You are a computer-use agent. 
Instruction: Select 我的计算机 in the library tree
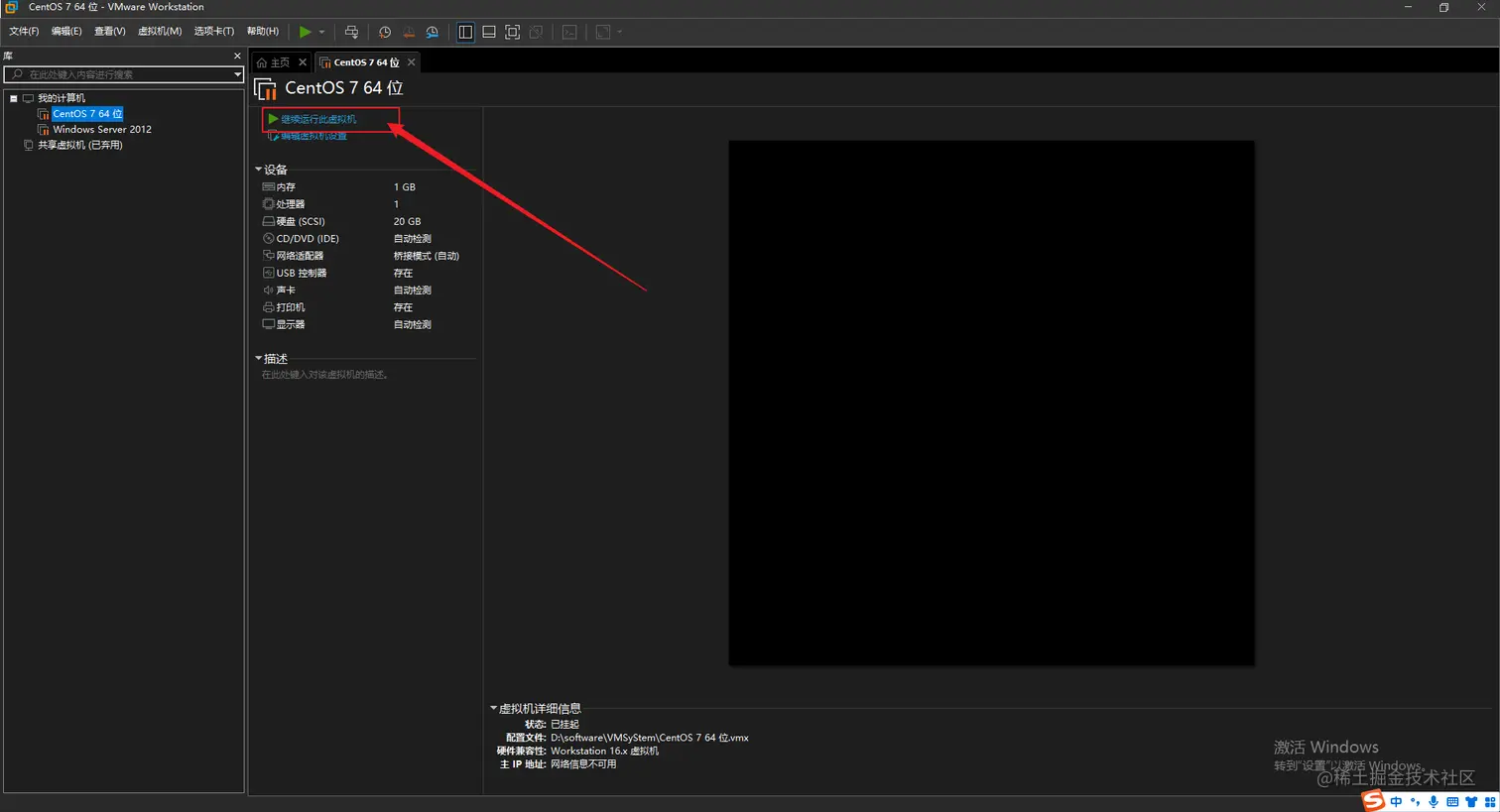(x=62, y=98)
